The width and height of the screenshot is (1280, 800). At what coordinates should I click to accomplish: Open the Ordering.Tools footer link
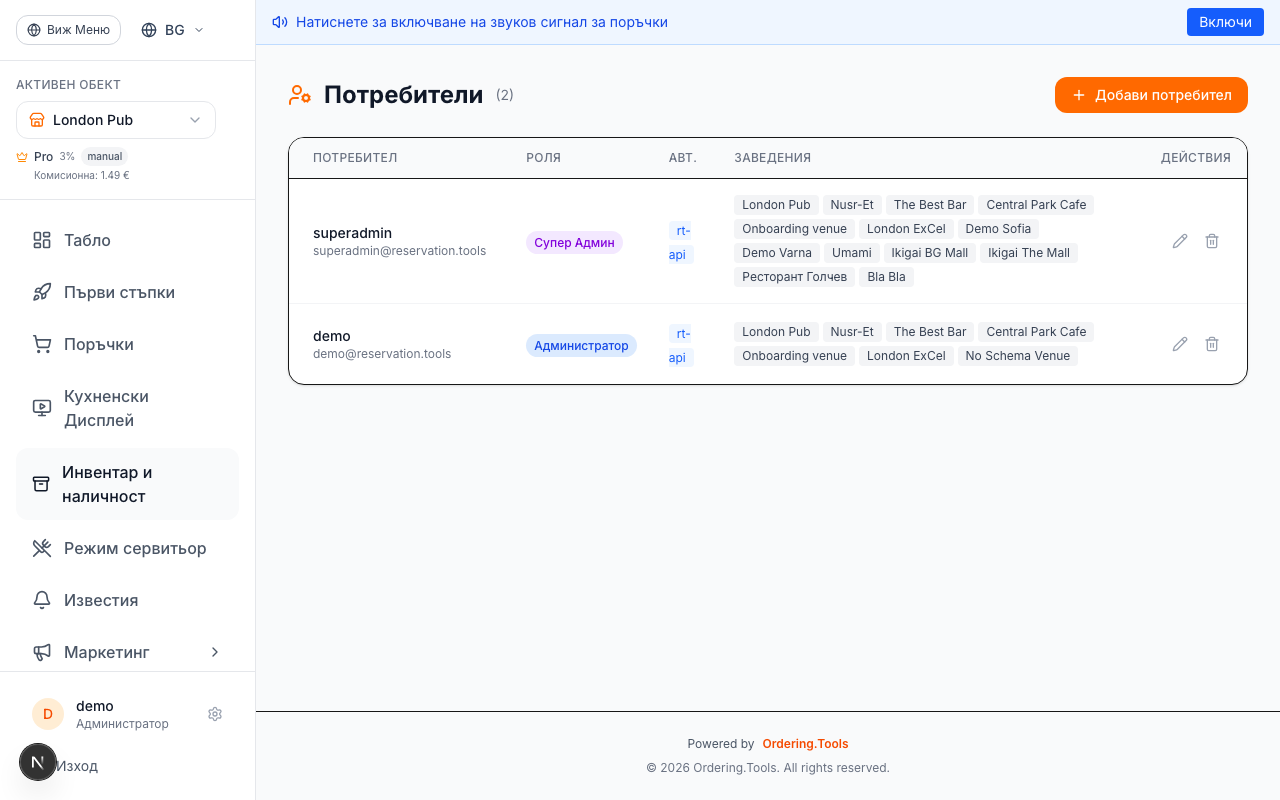point(805,743)
